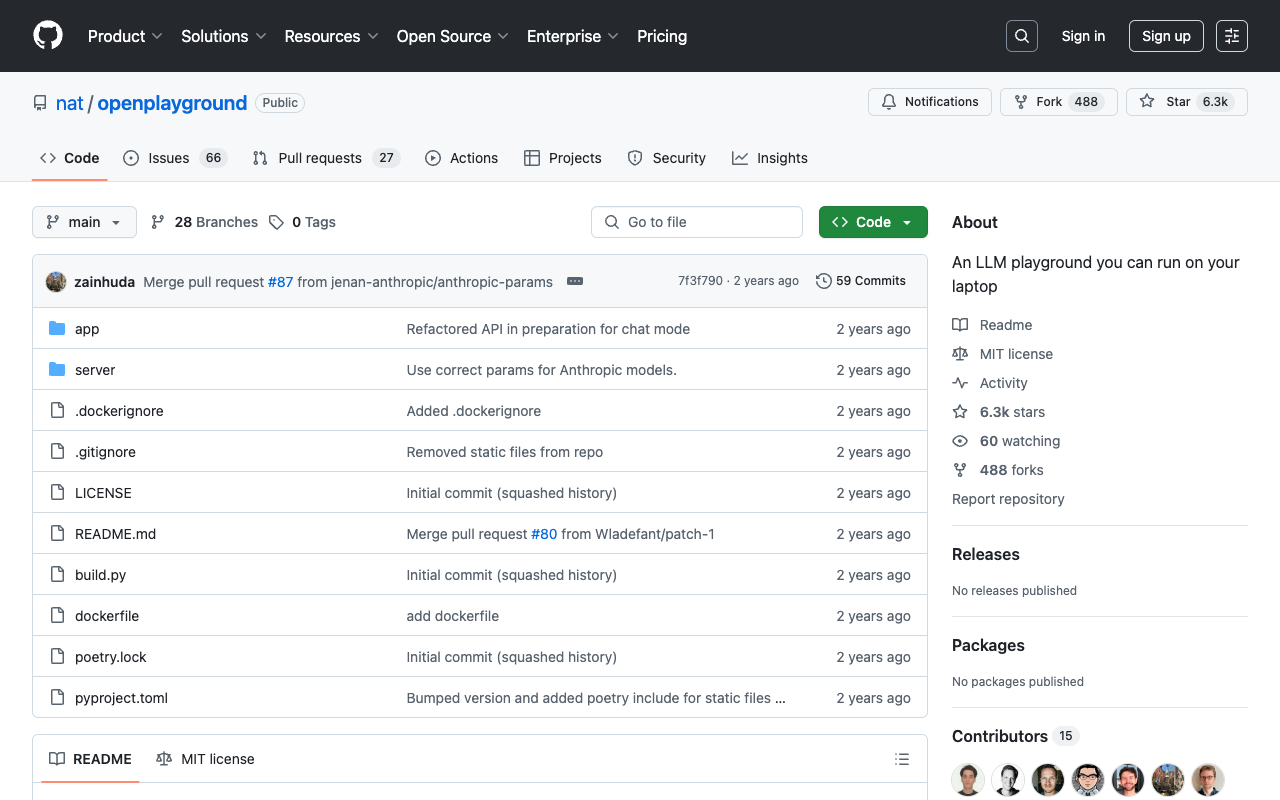Open the dockerfile file
Screen dimensions: 1280x800
pyautogui.click(x=107, y=616)
